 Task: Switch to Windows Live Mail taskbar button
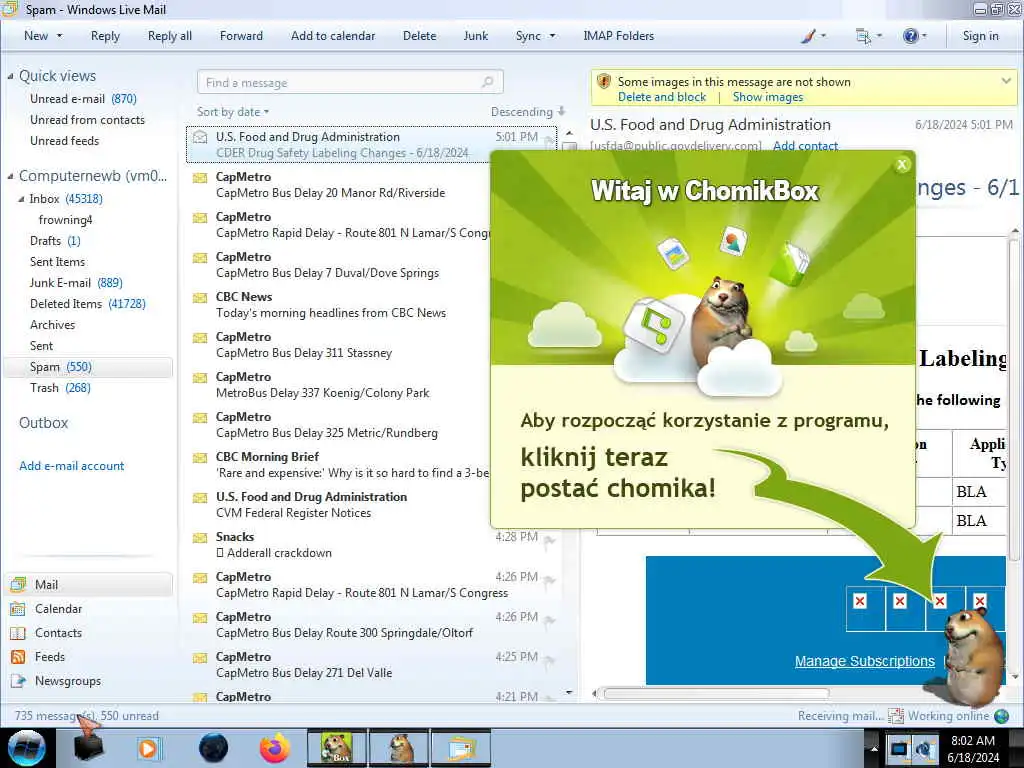(460, 748)
